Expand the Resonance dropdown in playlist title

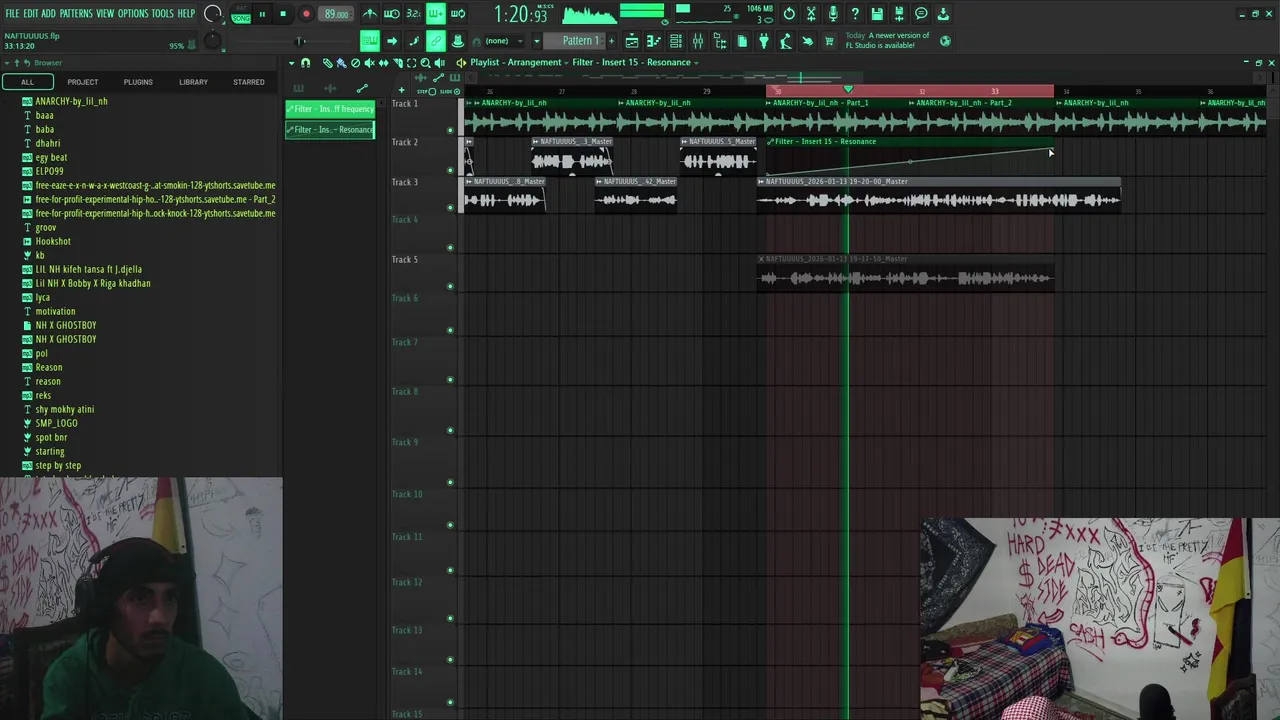[696, 63]
